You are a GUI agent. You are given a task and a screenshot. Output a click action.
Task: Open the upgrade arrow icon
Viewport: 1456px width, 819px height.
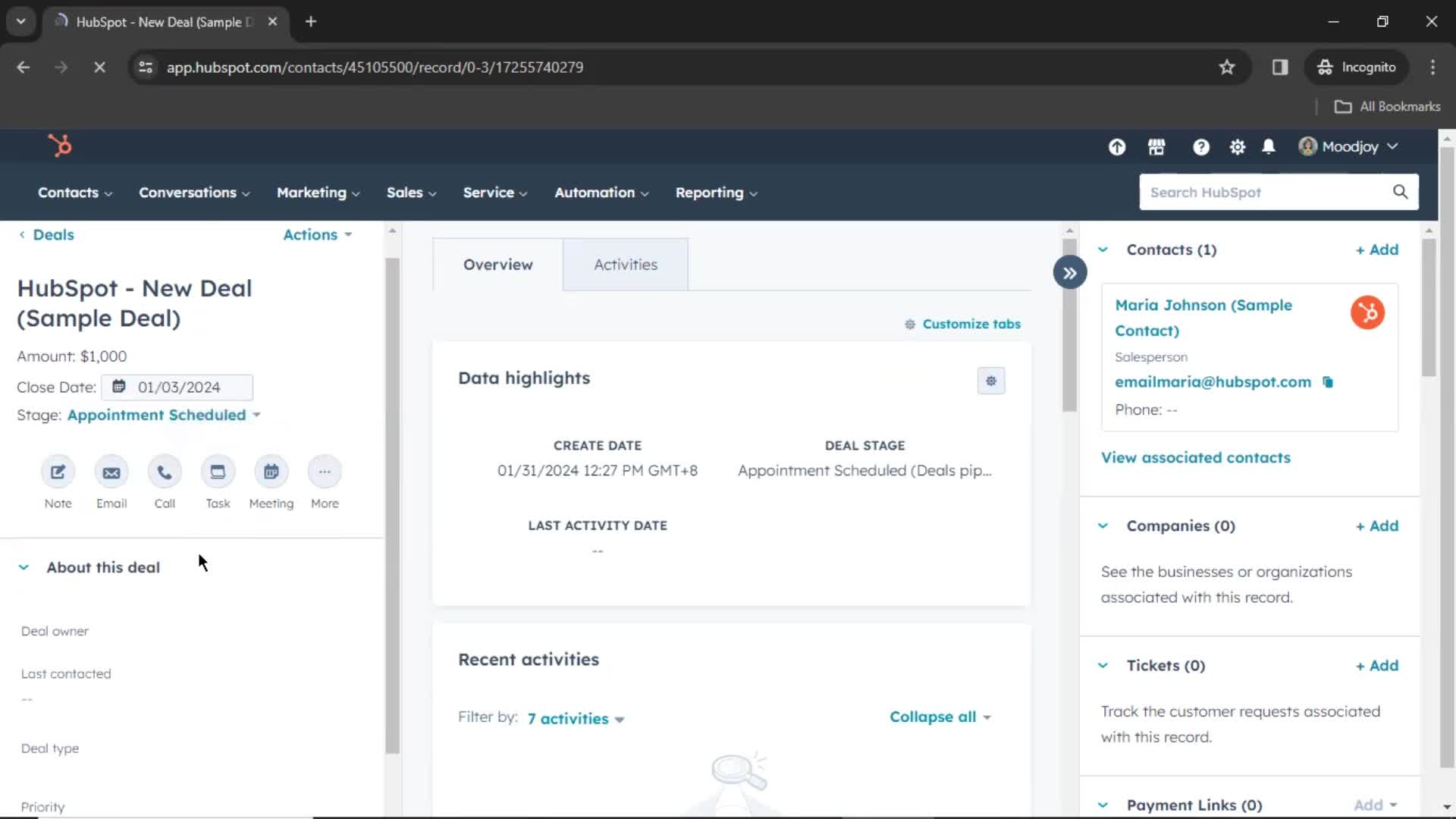coord(1117,147)
